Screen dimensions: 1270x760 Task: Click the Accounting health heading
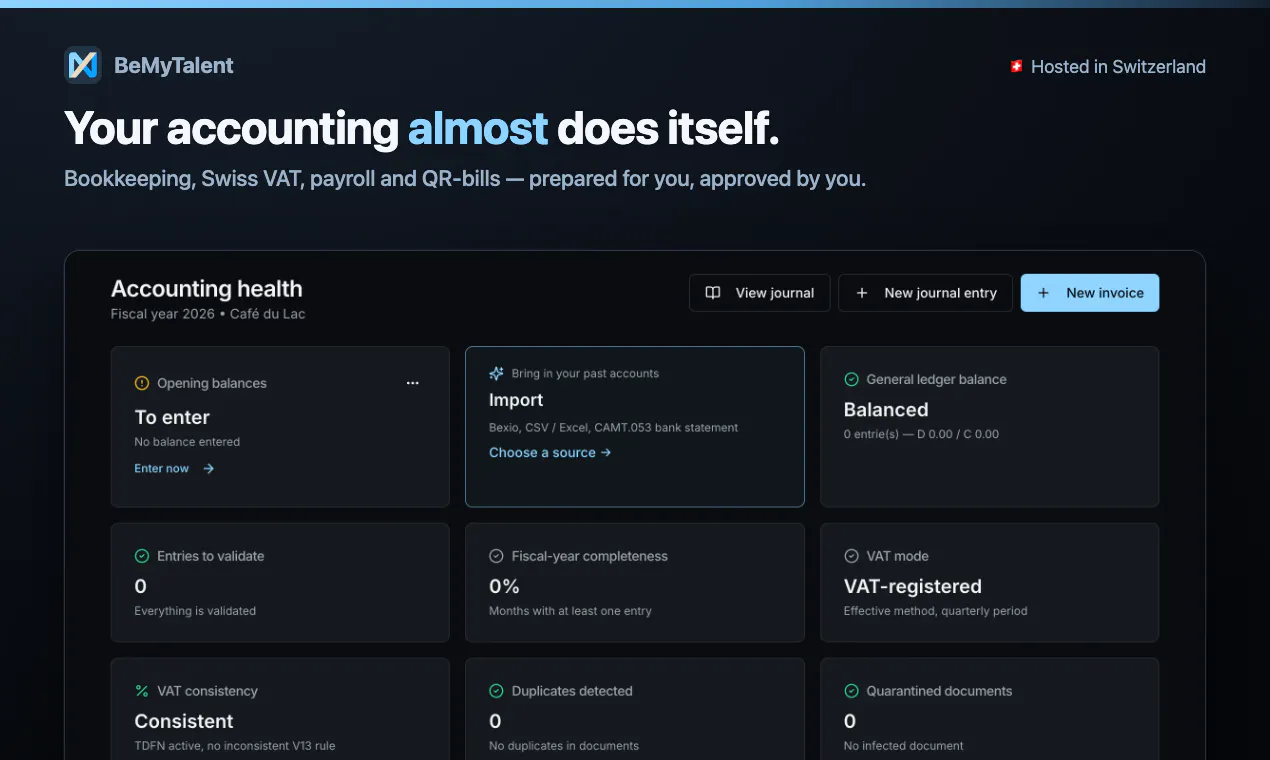[207, 289]
